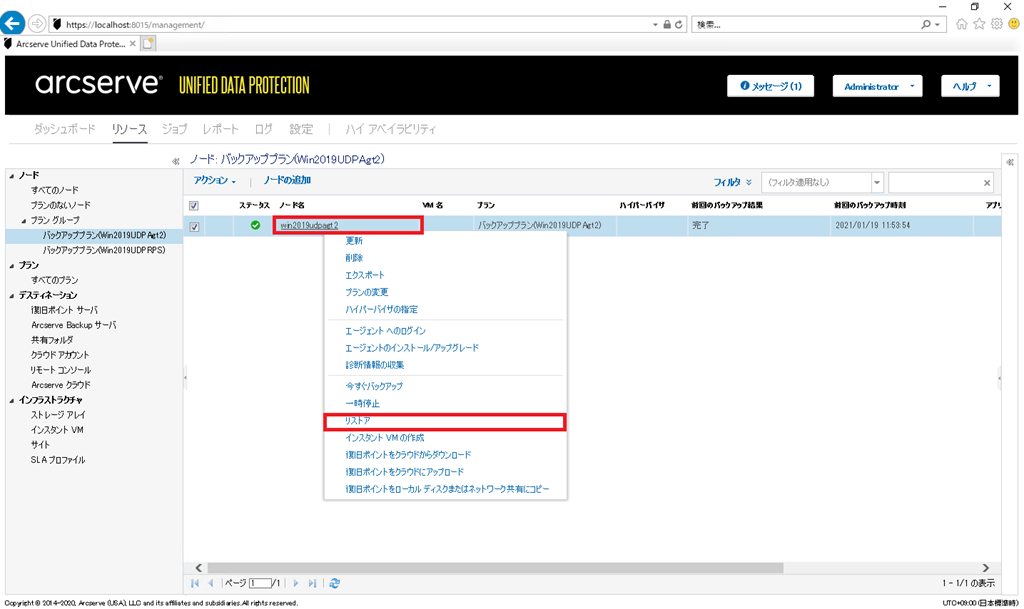
Task: Open the ヘルプ dropdown menu
Action: coord(970,86)
